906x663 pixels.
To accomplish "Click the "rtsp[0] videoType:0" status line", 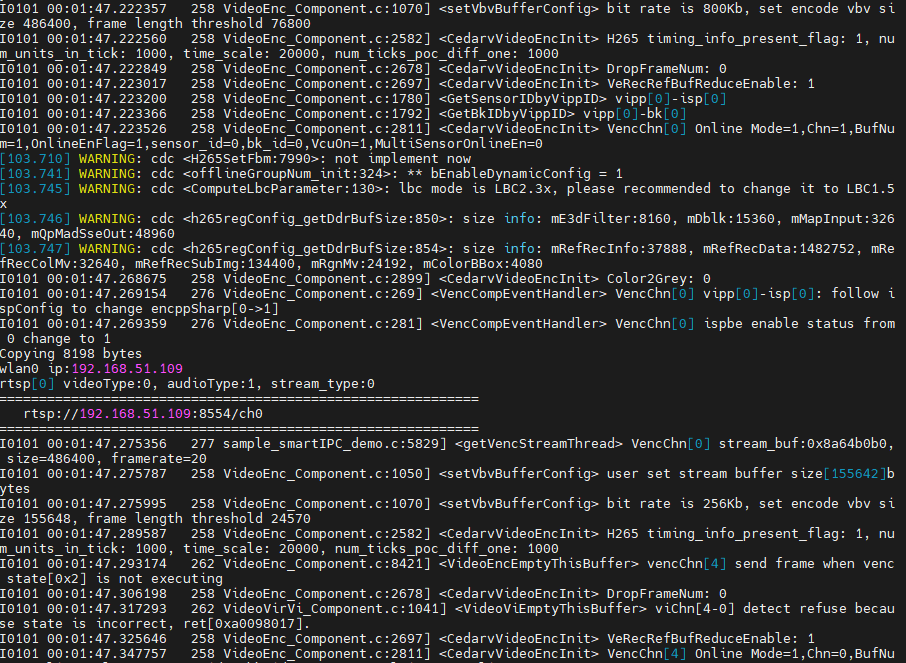I will 188,383.
